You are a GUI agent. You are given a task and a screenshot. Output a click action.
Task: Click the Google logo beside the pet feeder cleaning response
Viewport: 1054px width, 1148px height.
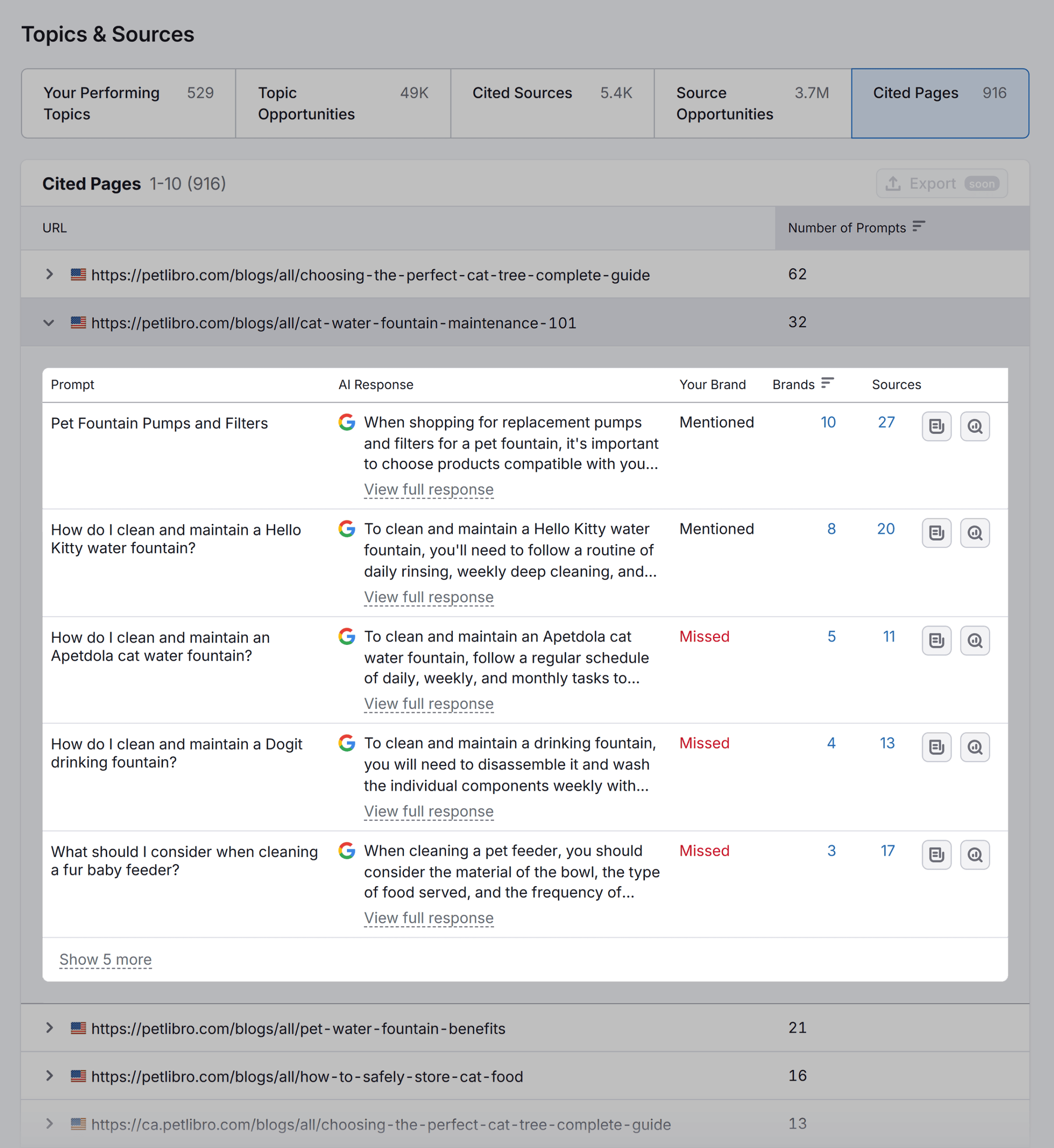[x=347, y=851]
